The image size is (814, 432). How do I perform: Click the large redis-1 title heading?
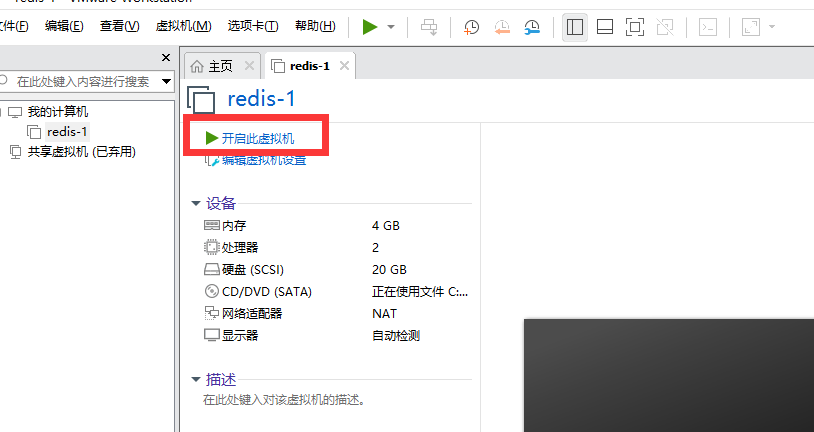point(261,99)
